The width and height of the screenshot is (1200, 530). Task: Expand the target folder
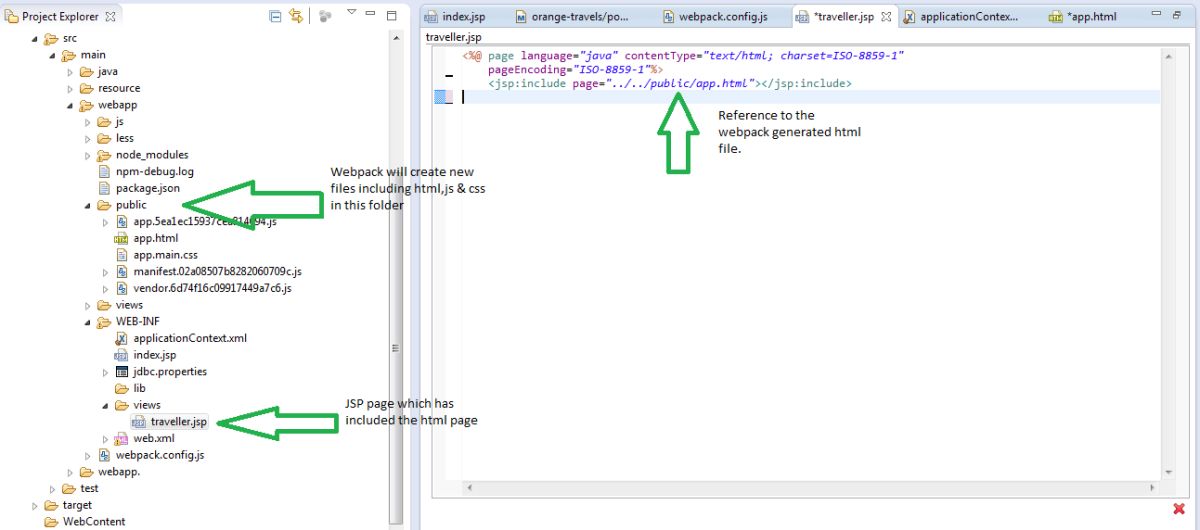click(x=34, y=505)
